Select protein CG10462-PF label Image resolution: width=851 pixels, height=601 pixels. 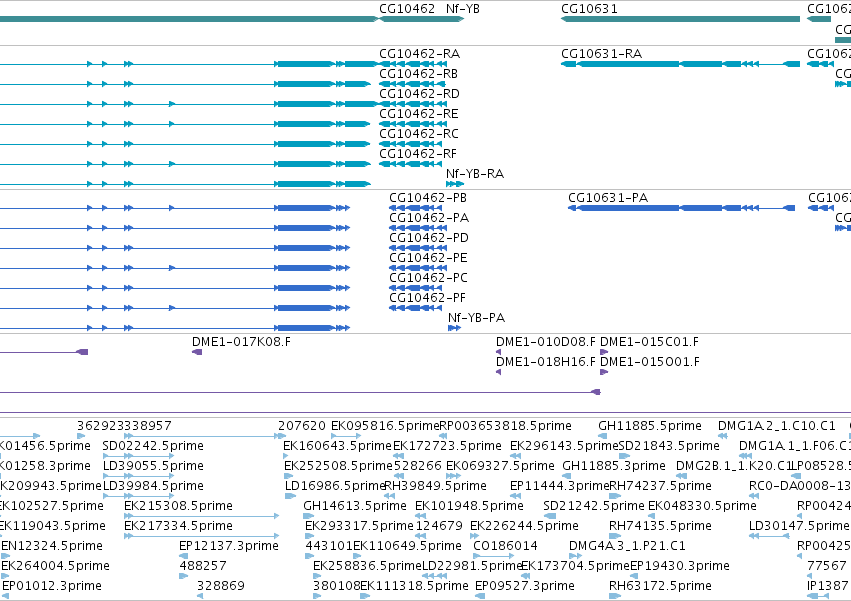tap(427, 298)
